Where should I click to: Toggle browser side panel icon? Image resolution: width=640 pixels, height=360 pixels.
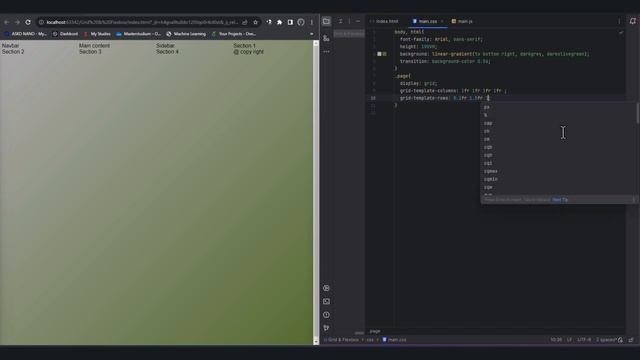pyautogui.click(x=290, y=22)
